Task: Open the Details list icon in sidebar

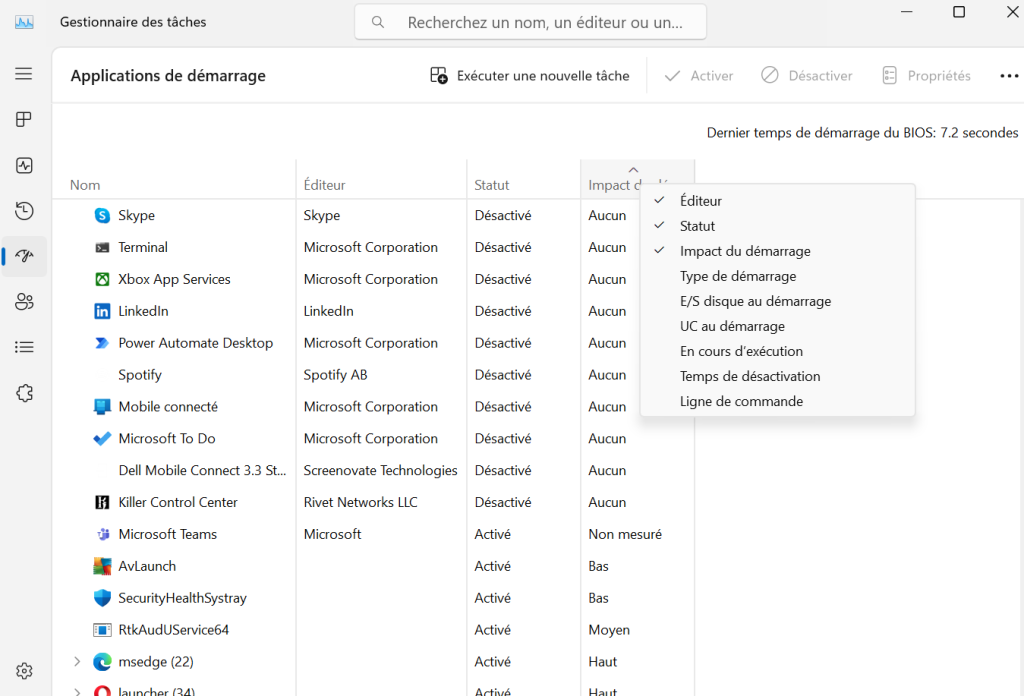Action: click(x=24, y=347)
